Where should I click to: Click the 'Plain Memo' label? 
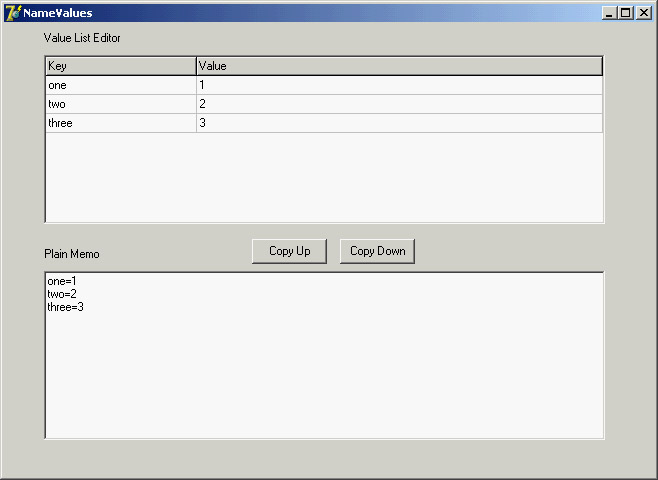(x=71, y=254)
